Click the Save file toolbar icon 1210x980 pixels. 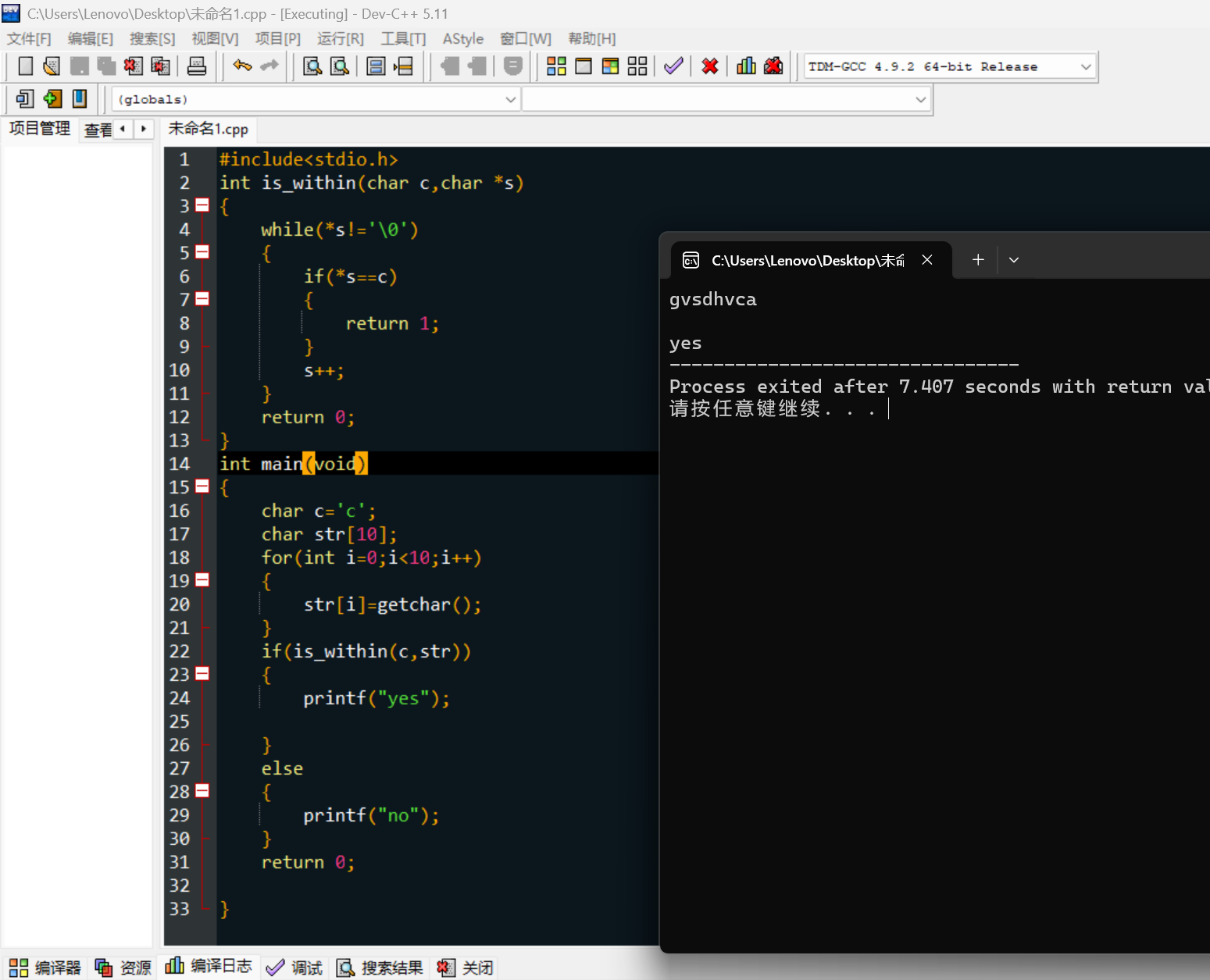79,66
